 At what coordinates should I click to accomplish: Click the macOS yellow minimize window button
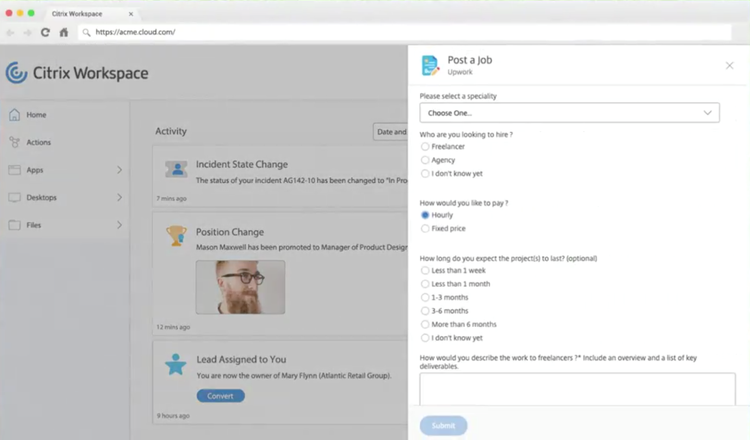coord(20,13)
